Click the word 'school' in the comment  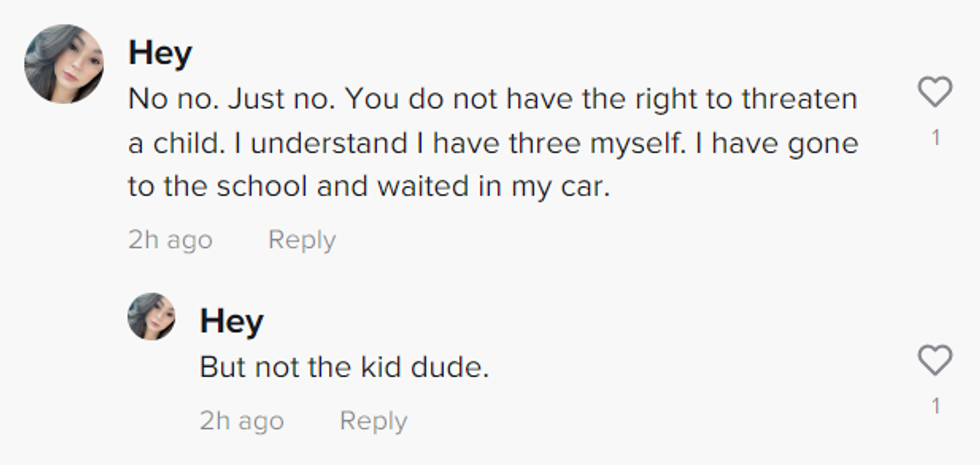click(274, 186)
